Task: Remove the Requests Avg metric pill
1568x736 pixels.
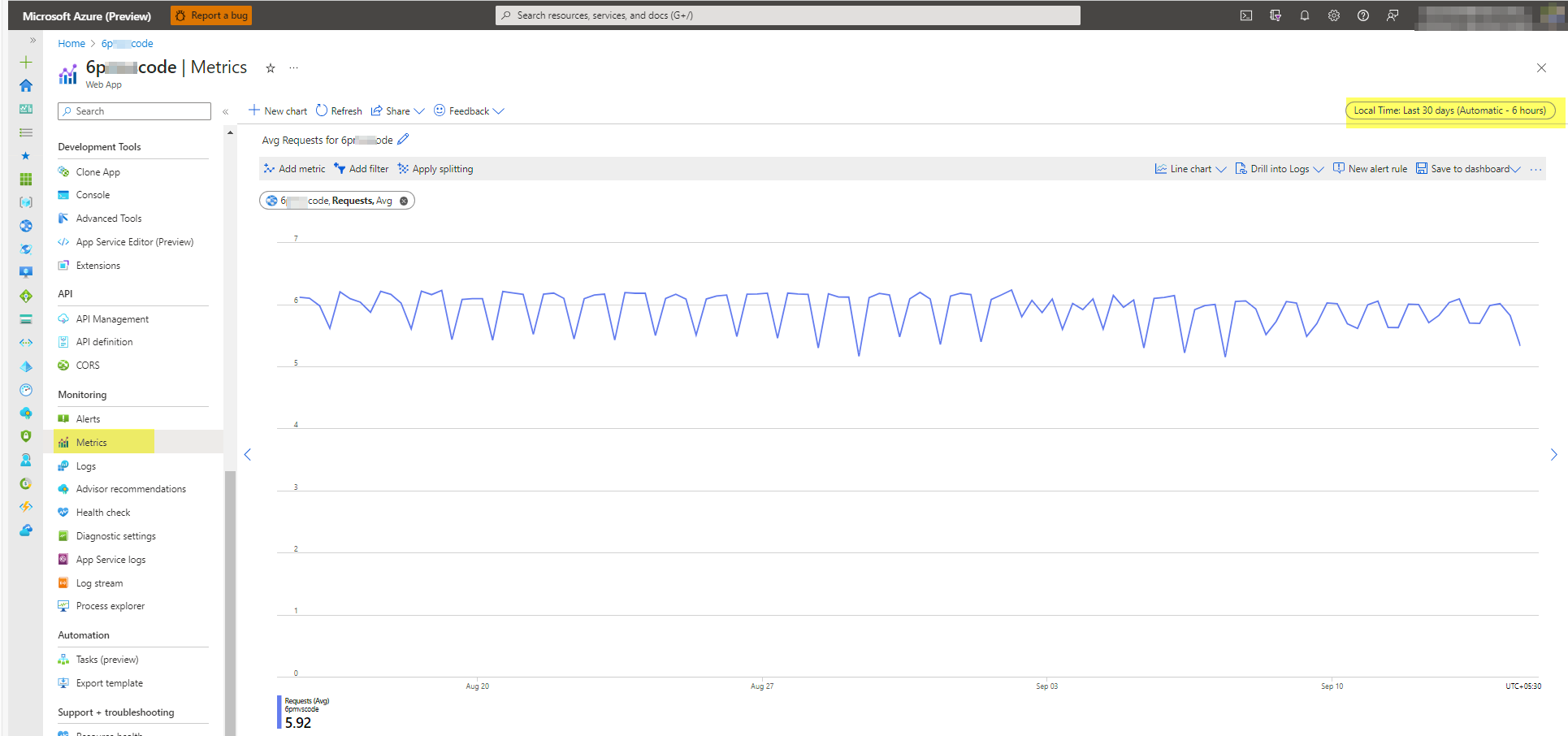Action: click(404, 201)
